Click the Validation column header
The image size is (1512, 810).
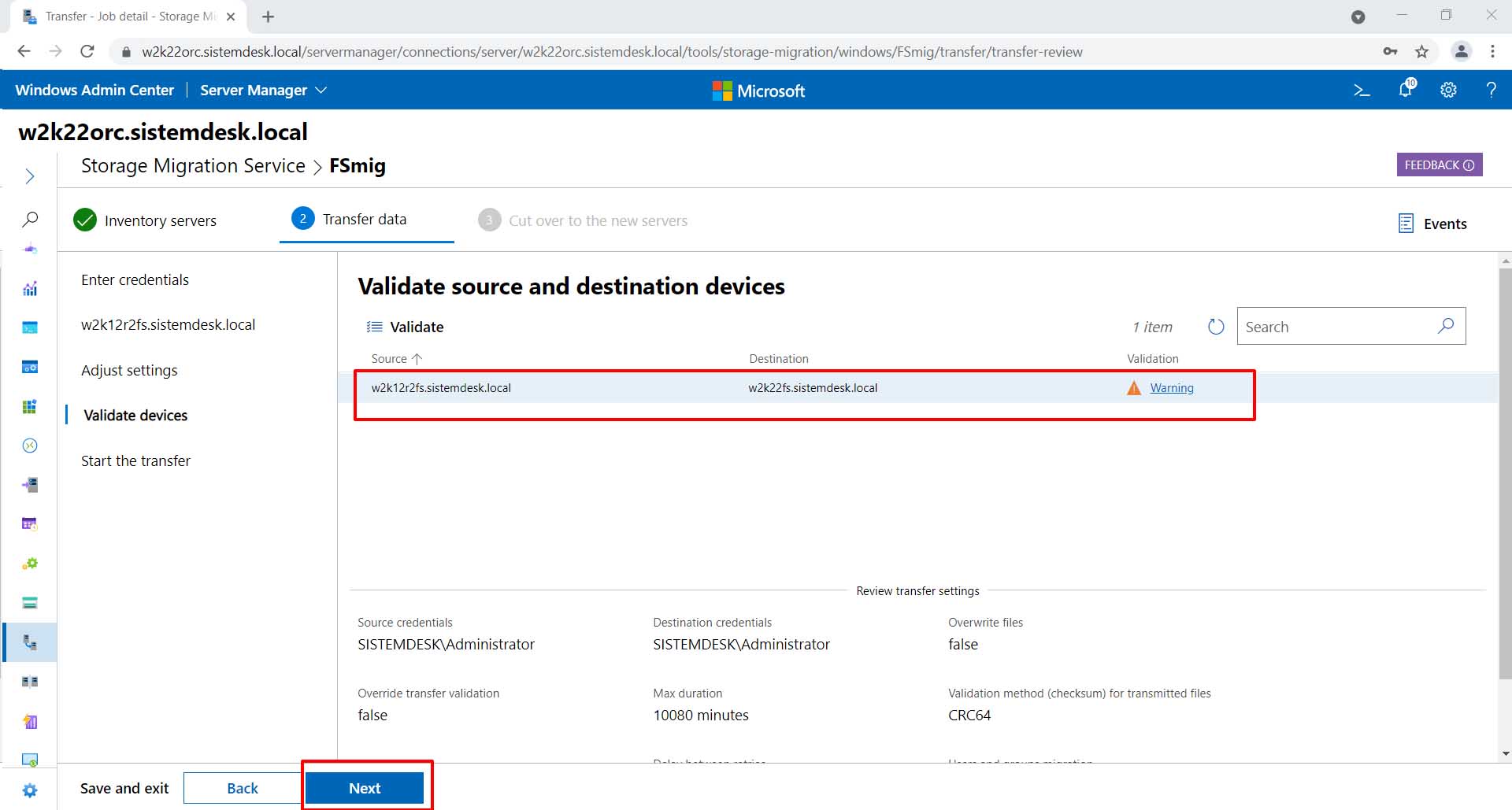pyautogui.click(x=1153, y=359)
